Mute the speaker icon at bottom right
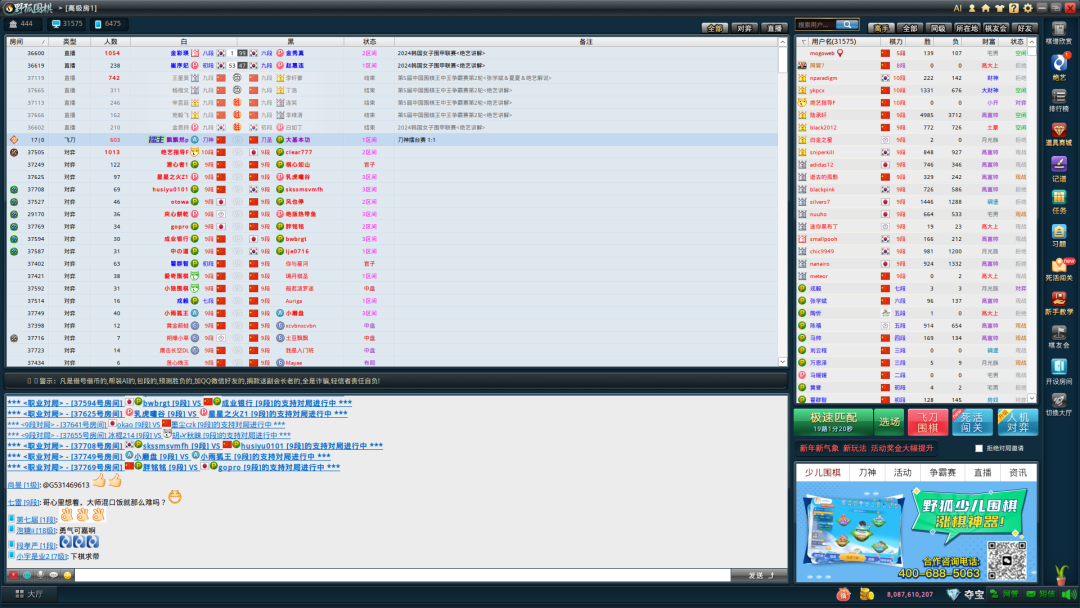Image resolution: width=1080 pixels, height=608 pixels. (1068, 594)
